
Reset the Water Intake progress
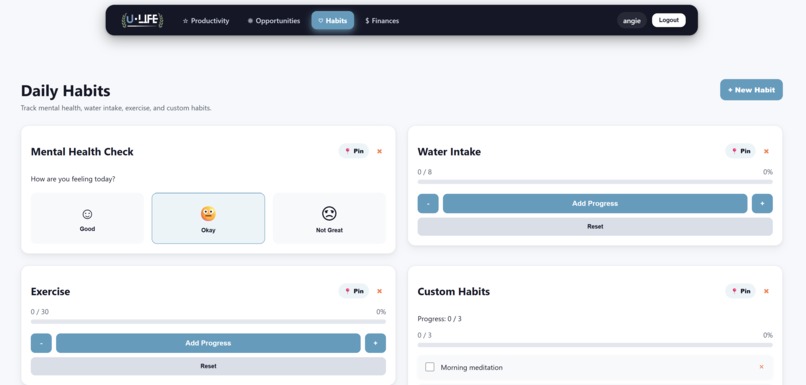[x=595, y=227]
